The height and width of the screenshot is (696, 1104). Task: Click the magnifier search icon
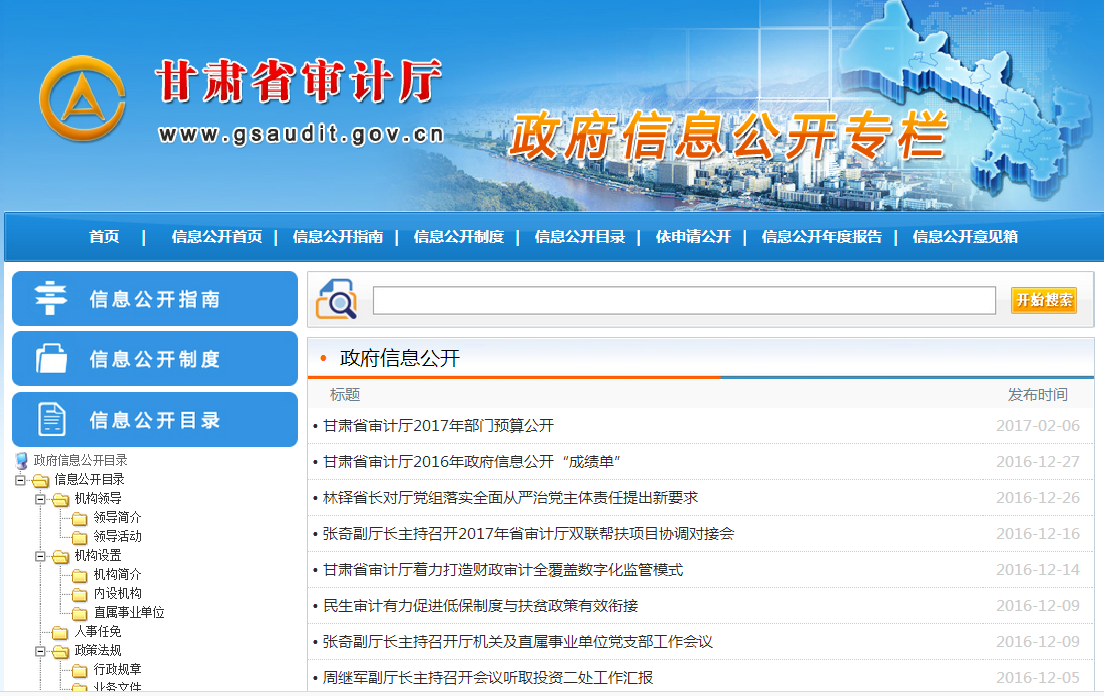tap(336, 300)
